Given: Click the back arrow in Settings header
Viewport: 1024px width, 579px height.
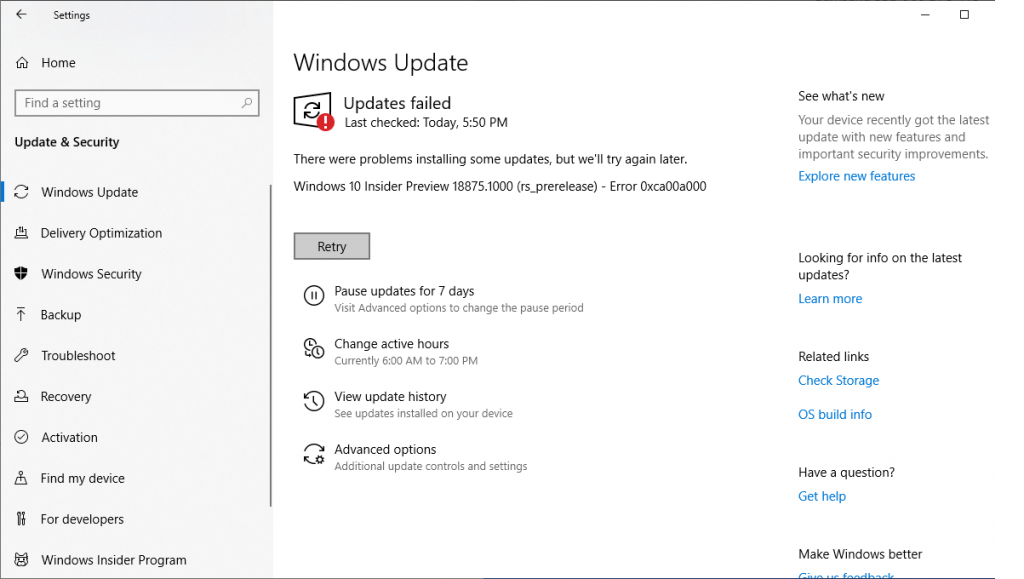Looking at the screenshot, I should 21,15.
